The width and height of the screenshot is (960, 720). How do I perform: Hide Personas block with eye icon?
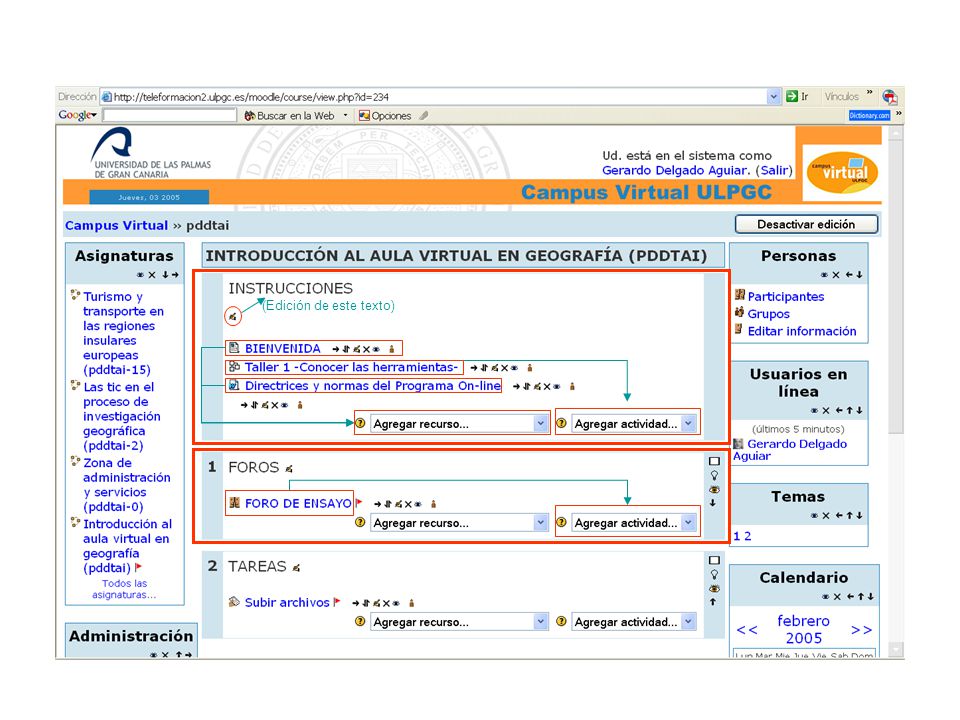coord(825,275)
